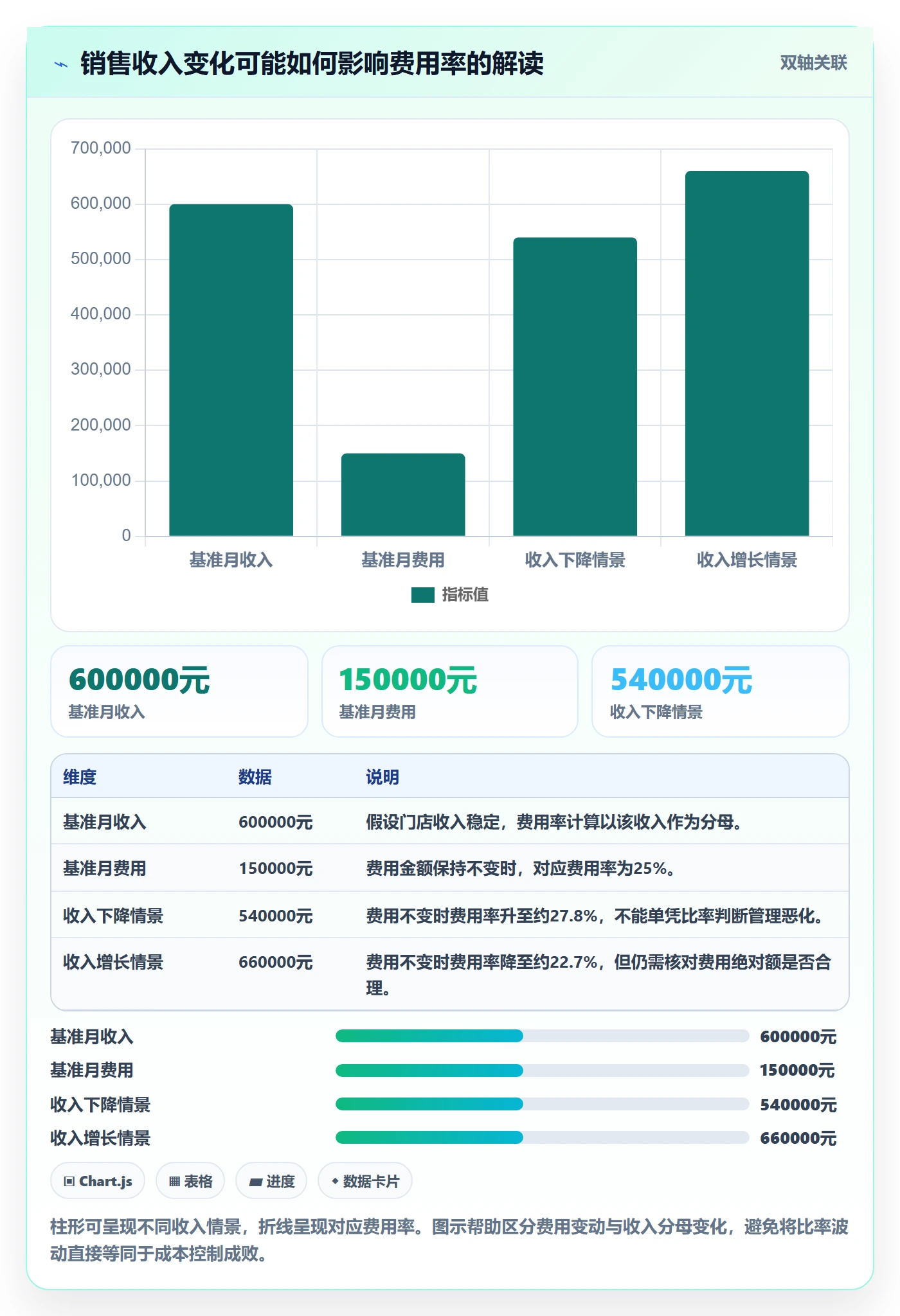Click the 基准月费用 bar in the chart
Image resolution: width=900 pixels, height=1316 pixels.
click(x=403, y=495)
